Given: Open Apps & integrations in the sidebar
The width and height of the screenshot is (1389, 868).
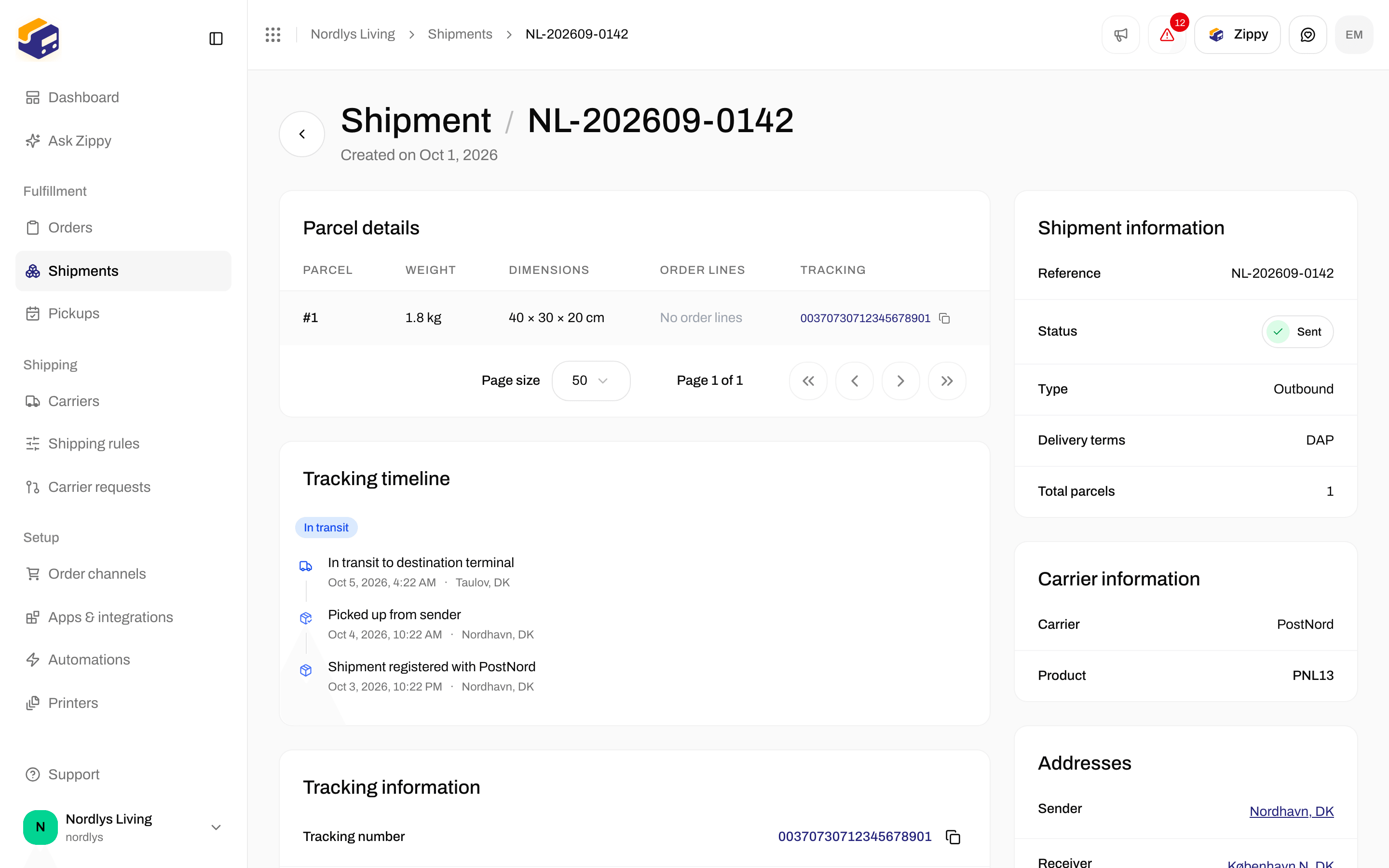Looking at the screenshot, I should 123,617.
